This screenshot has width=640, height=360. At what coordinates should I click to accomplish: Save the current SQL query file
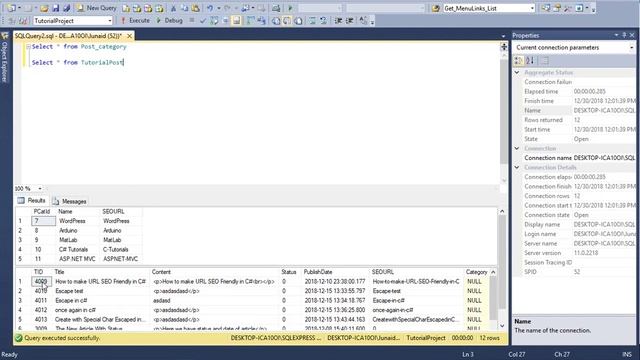(x=56, y=8)
